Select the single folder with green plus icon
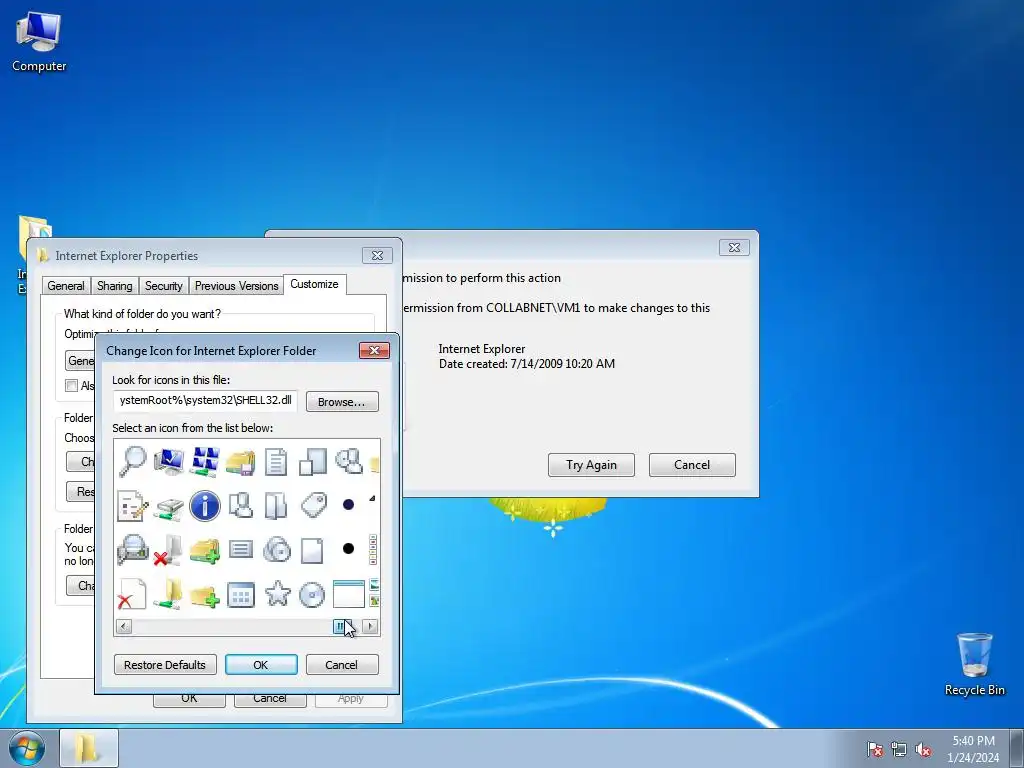The image size is (1024, 768). (204, 596)
